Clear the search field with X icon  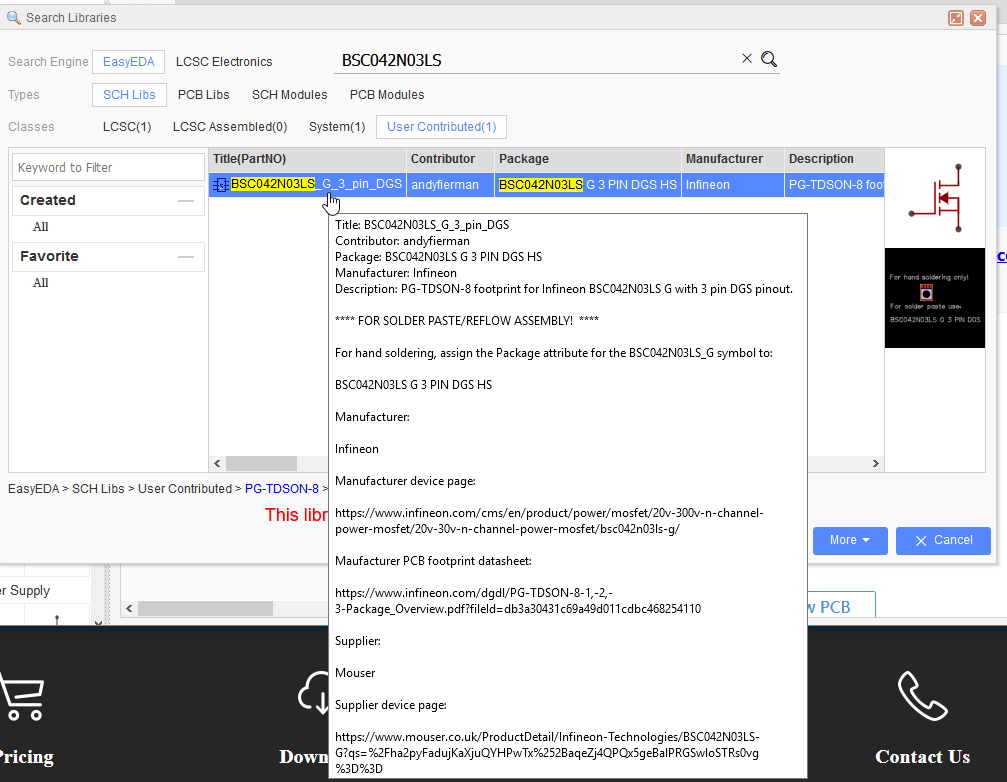click(x=746, y=58)
